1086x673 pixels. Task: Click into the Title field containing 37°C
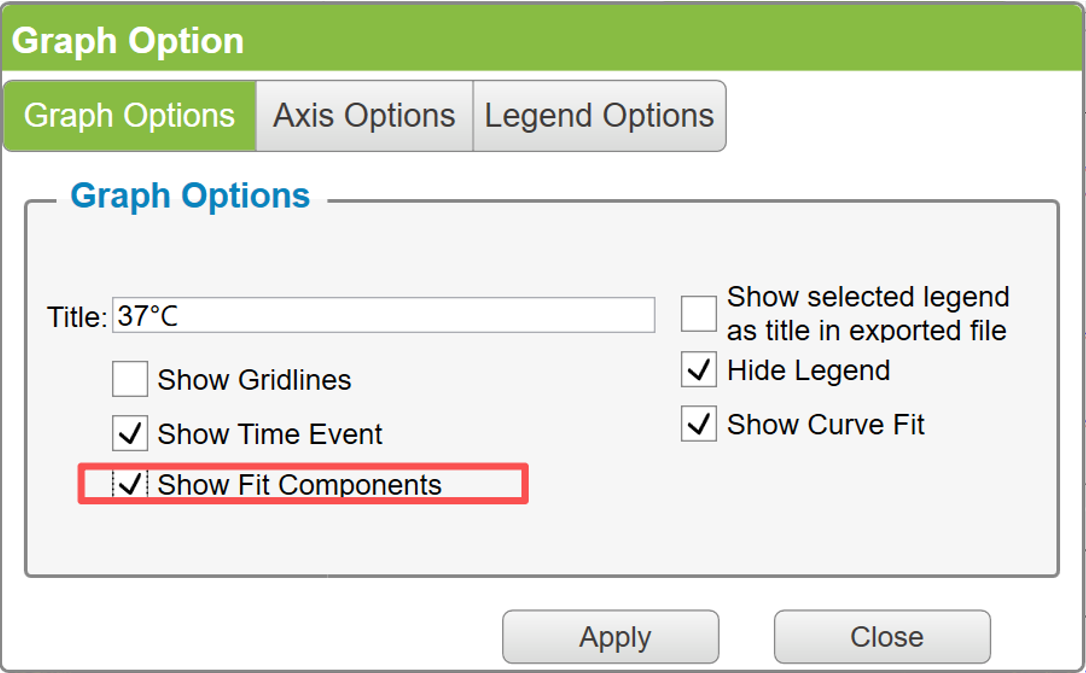pos(383,316)
